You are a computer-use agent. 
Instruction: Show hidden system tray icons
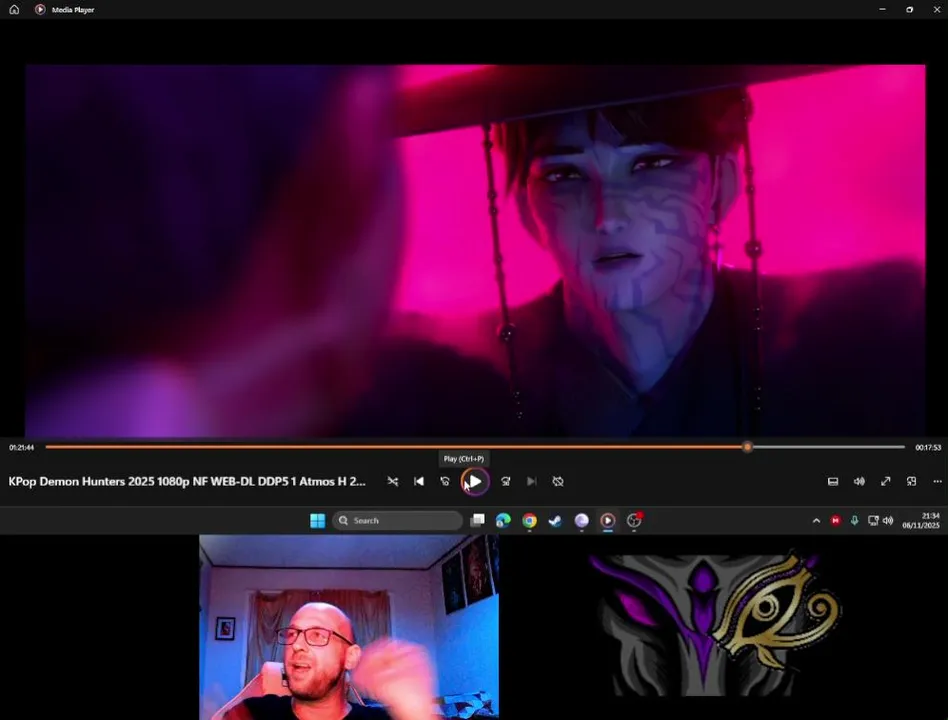coord(816,521)
